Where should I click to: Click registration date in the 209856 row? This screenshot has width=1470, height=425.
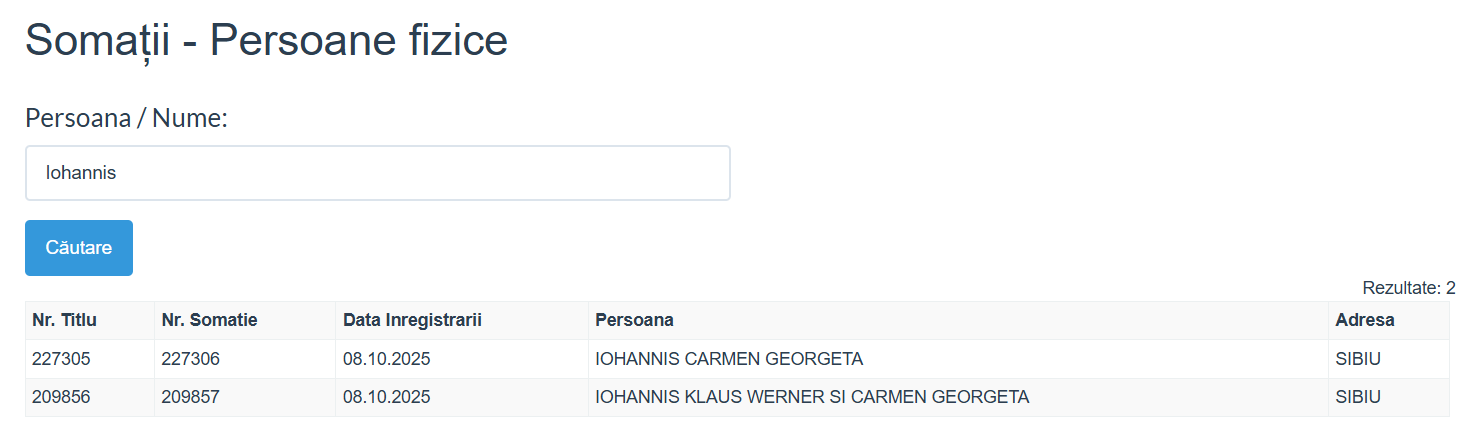coord(386,397)
